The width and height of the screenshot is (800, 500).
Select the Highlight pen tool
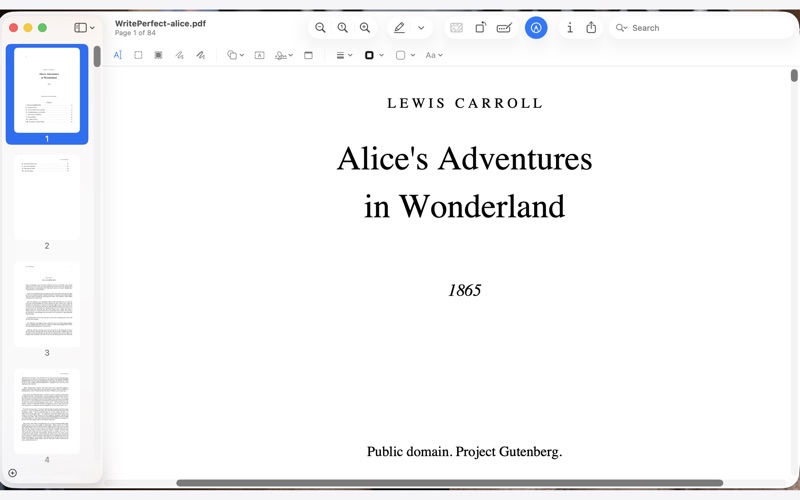[399, 28]
